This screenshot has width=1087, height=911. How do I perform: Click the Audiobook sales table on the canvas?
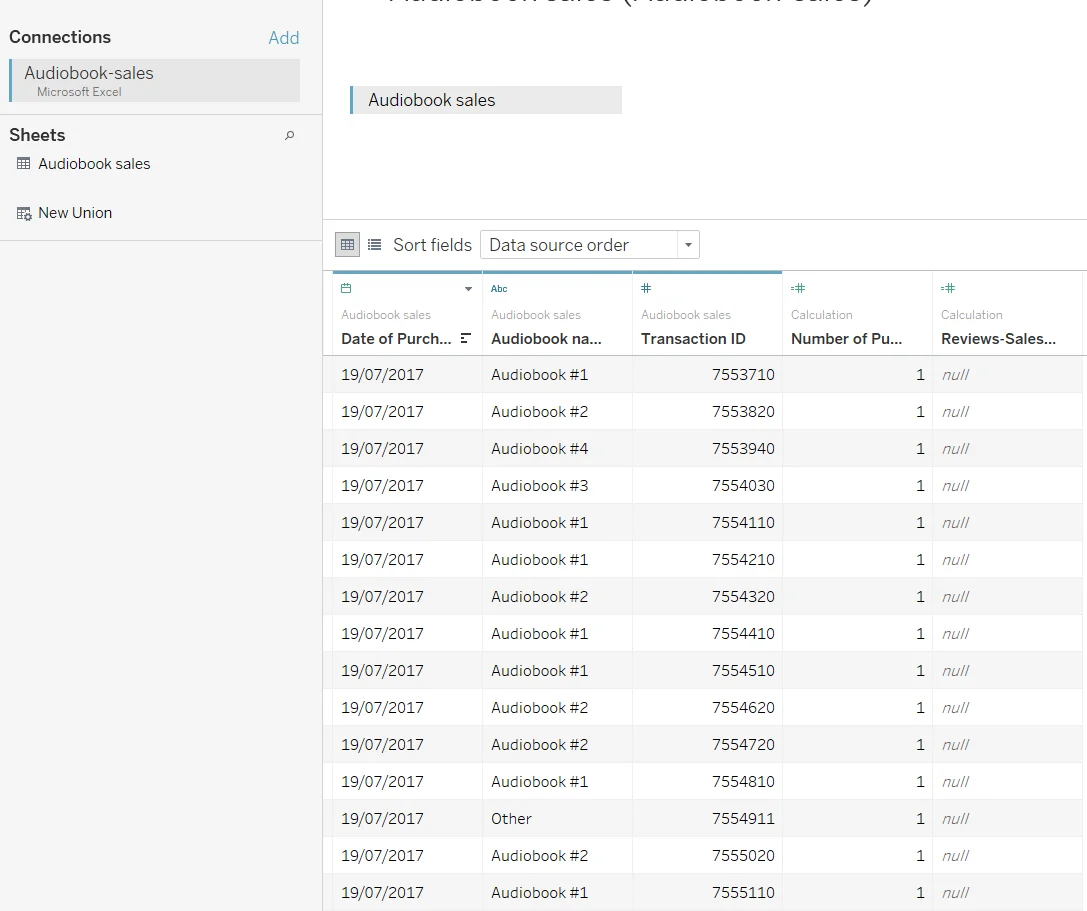click(x=486, y=100)
